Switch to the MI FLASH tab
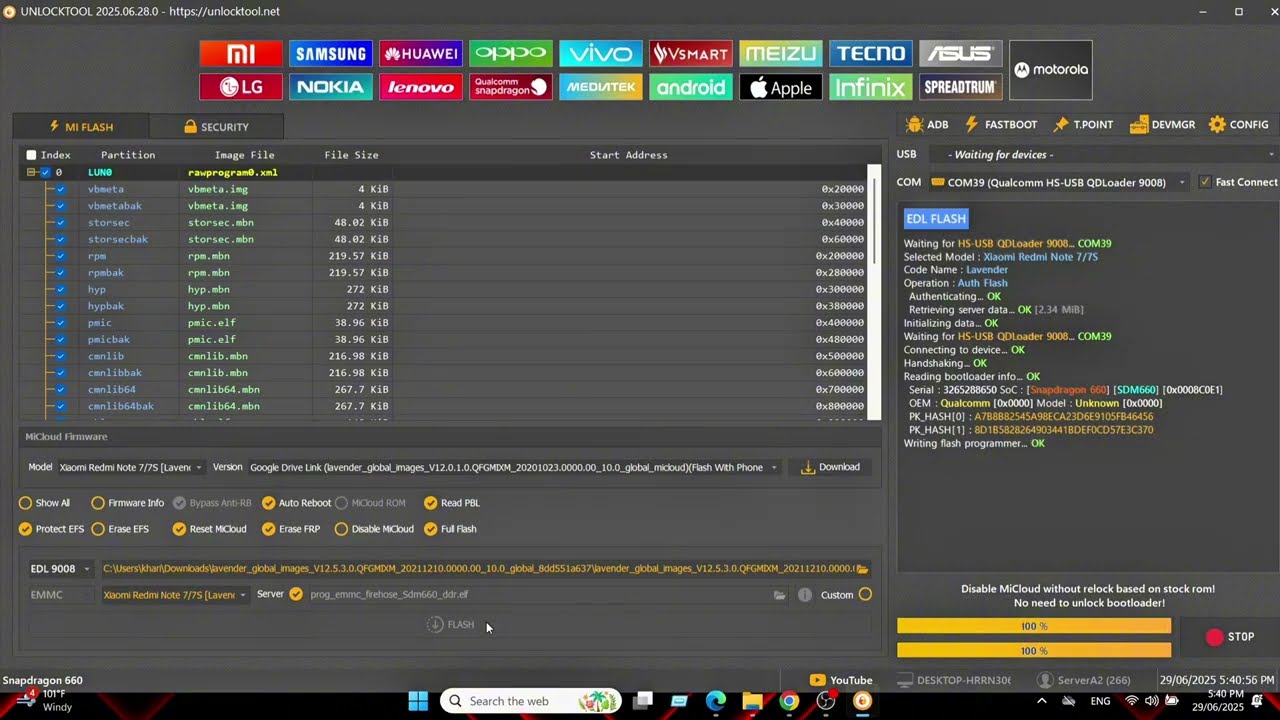The image size is (1280, 720). 81,127
